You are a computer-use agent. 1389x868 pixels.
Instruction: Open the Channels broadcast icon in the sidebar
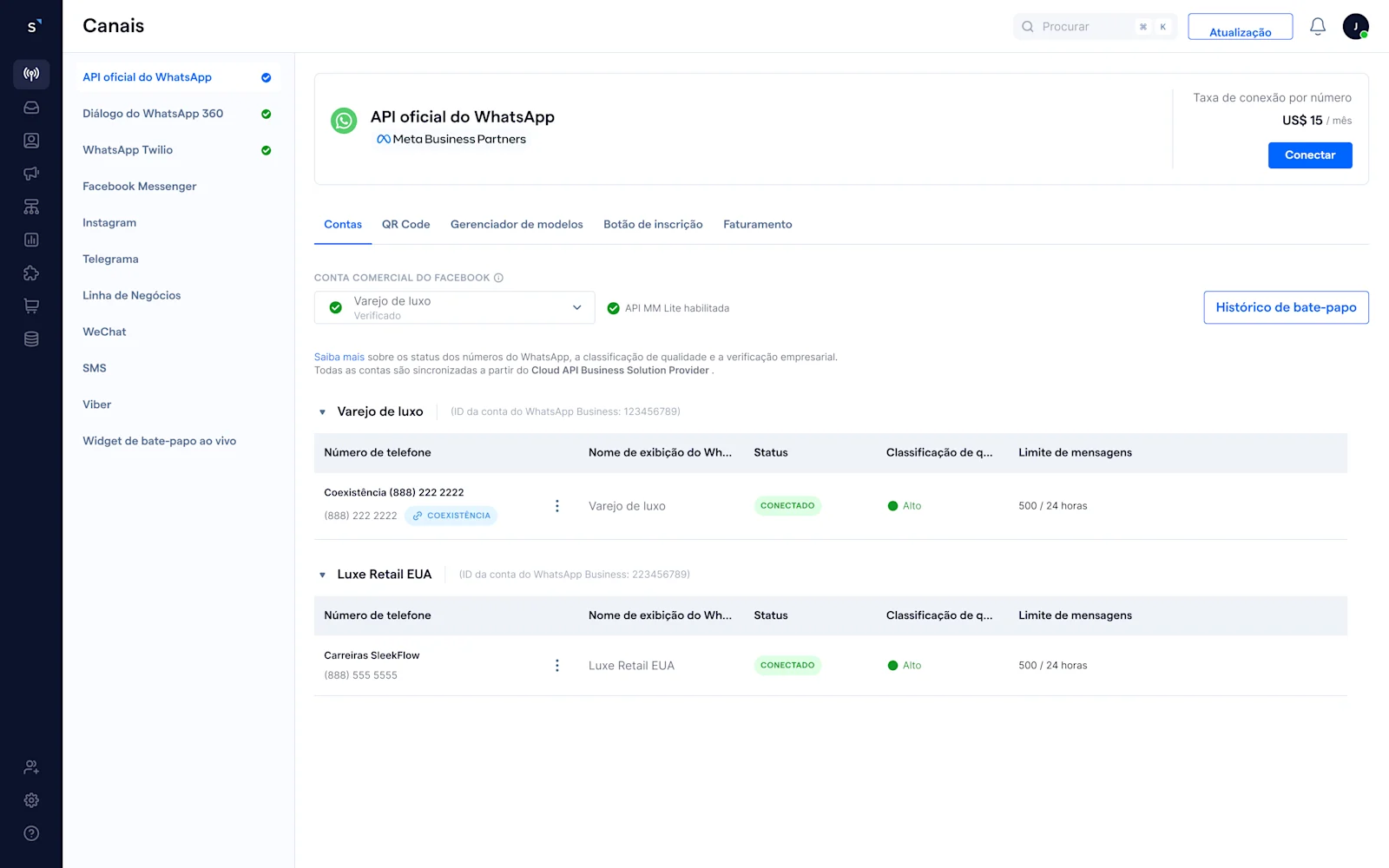pos(31,74)
